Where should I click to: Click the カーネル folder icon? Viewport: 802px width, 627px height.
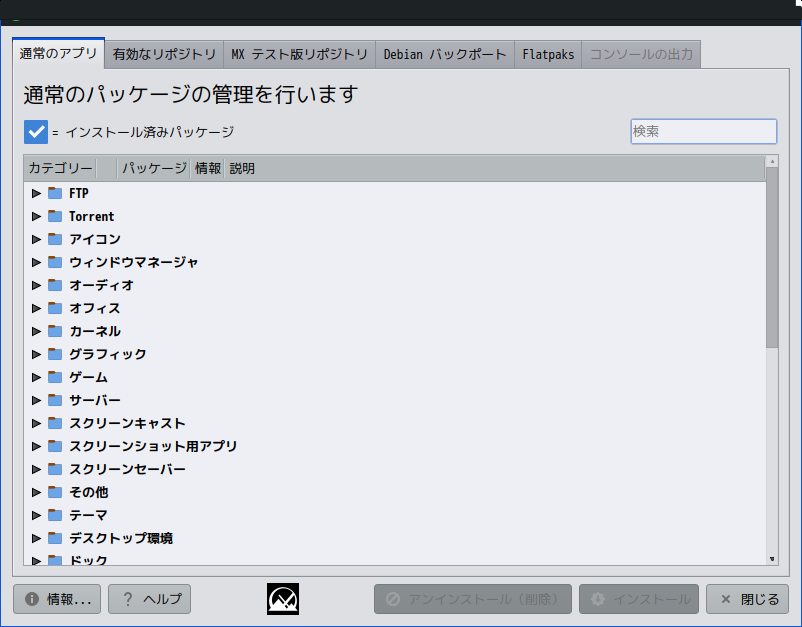[x=55, y=331]
